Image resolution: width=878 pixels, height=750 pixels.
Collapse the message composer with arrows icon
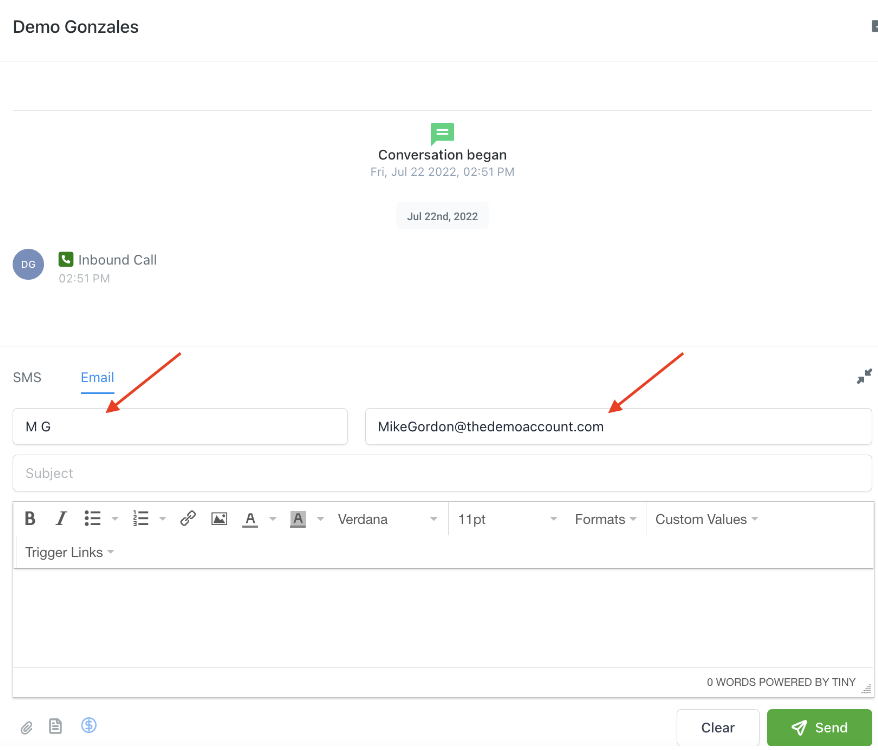(864, 377)
